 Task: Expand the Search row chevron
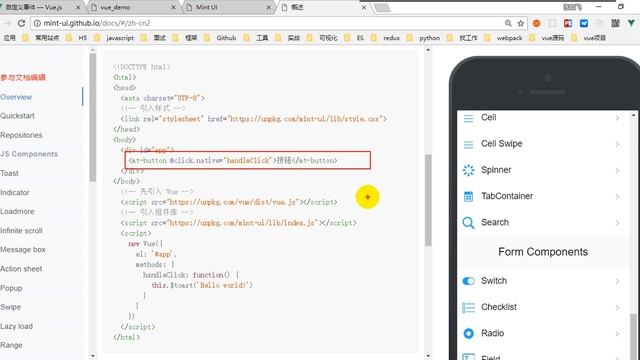(x=618, y=223)
